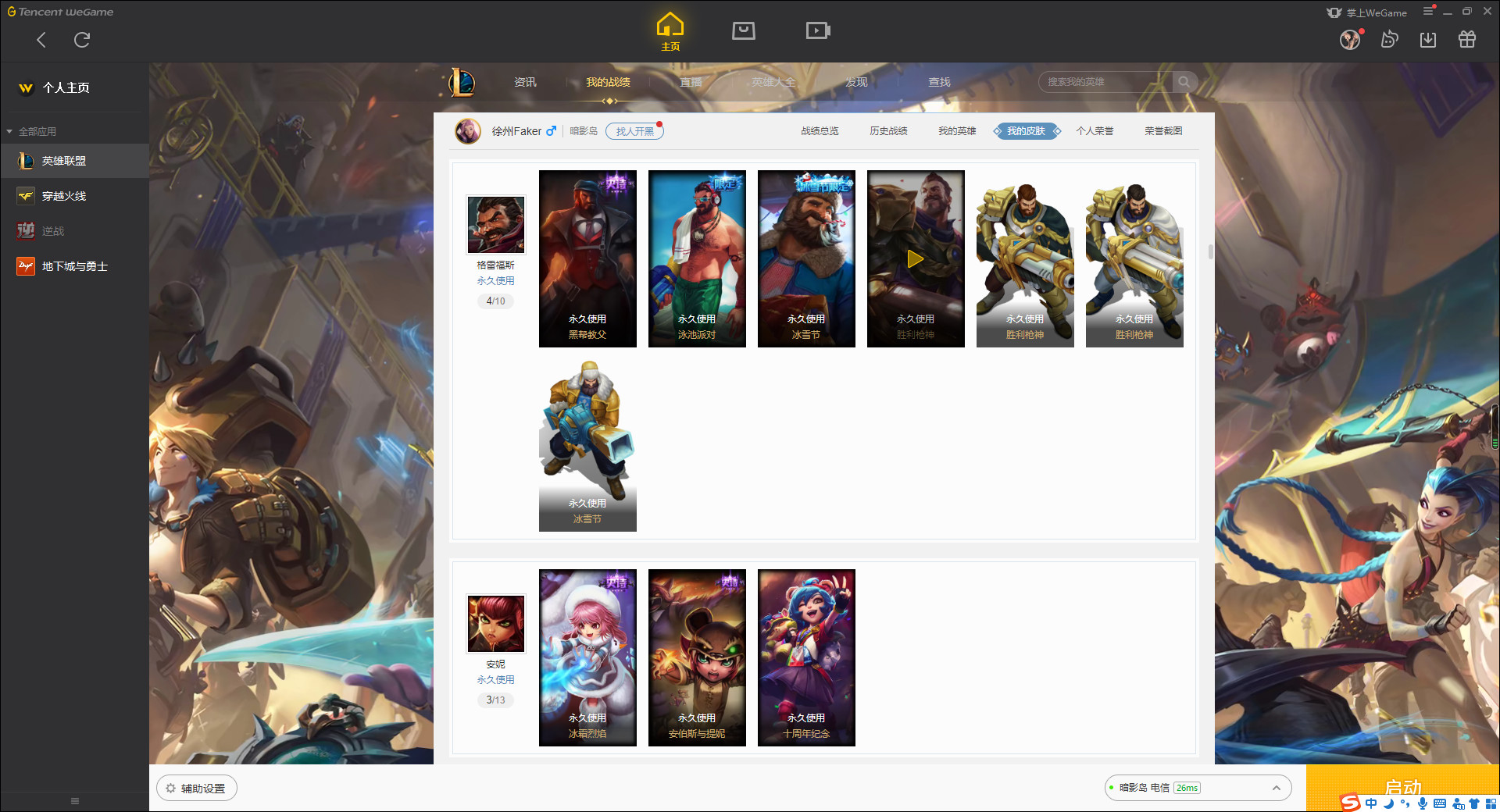Click the page vertical scrollbar thumb
The width and height of the screenshot is (1500, 812).
click(1210, 251)
